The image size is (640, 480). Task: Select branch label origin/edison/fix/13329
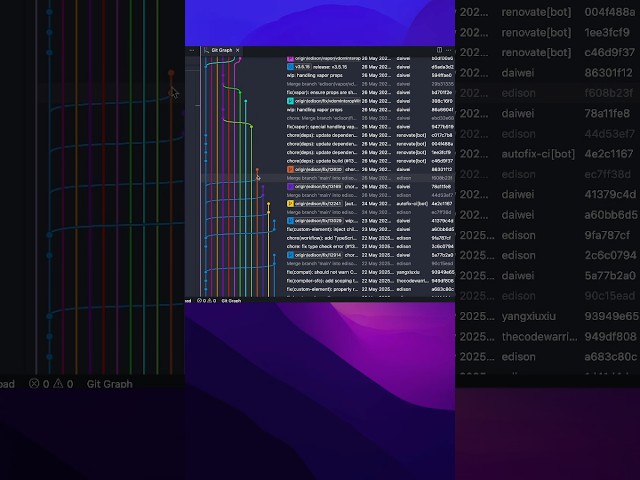(318, 221)
